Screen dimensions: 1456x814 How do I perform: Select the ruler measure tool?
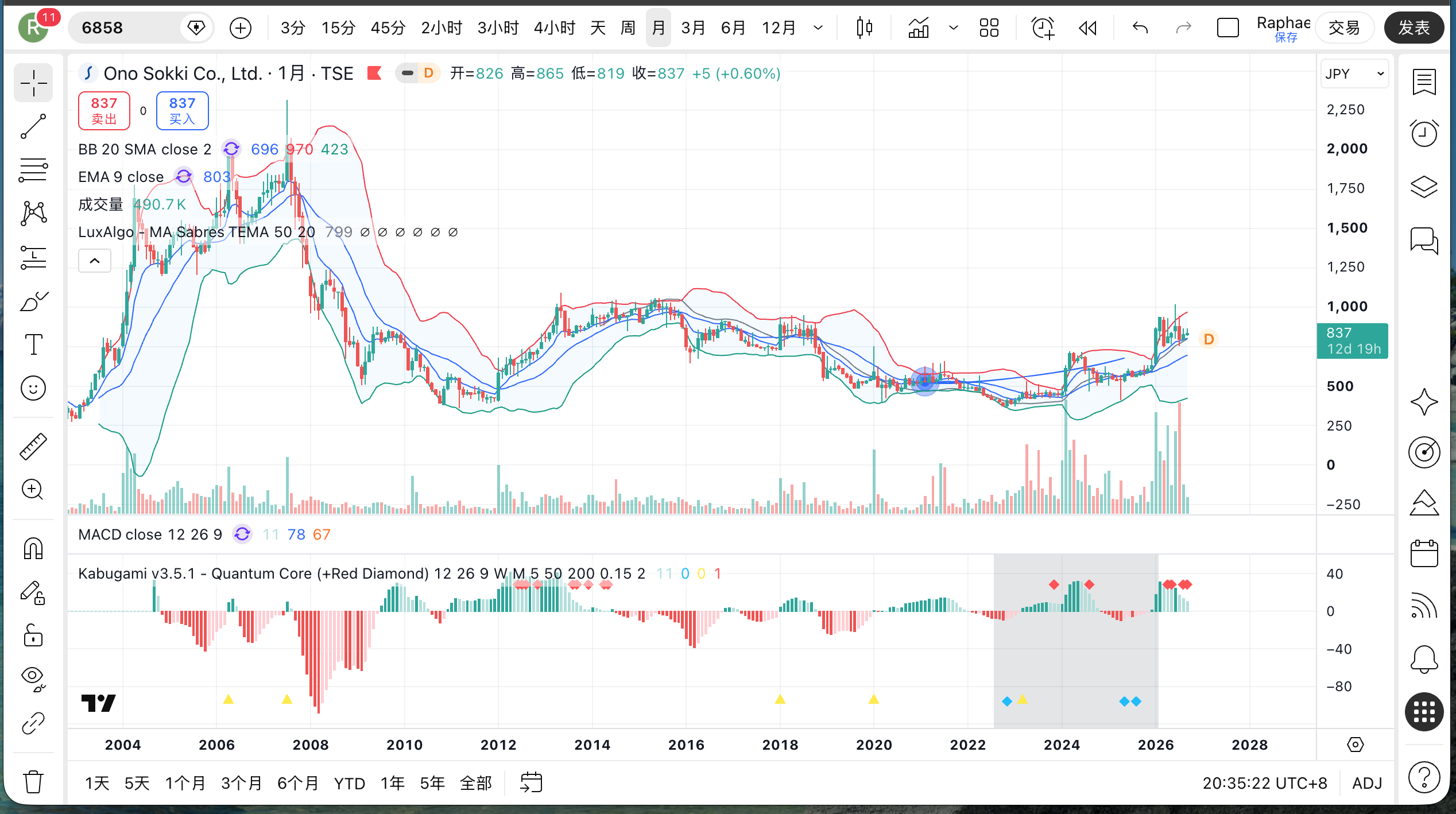[33, 446]
